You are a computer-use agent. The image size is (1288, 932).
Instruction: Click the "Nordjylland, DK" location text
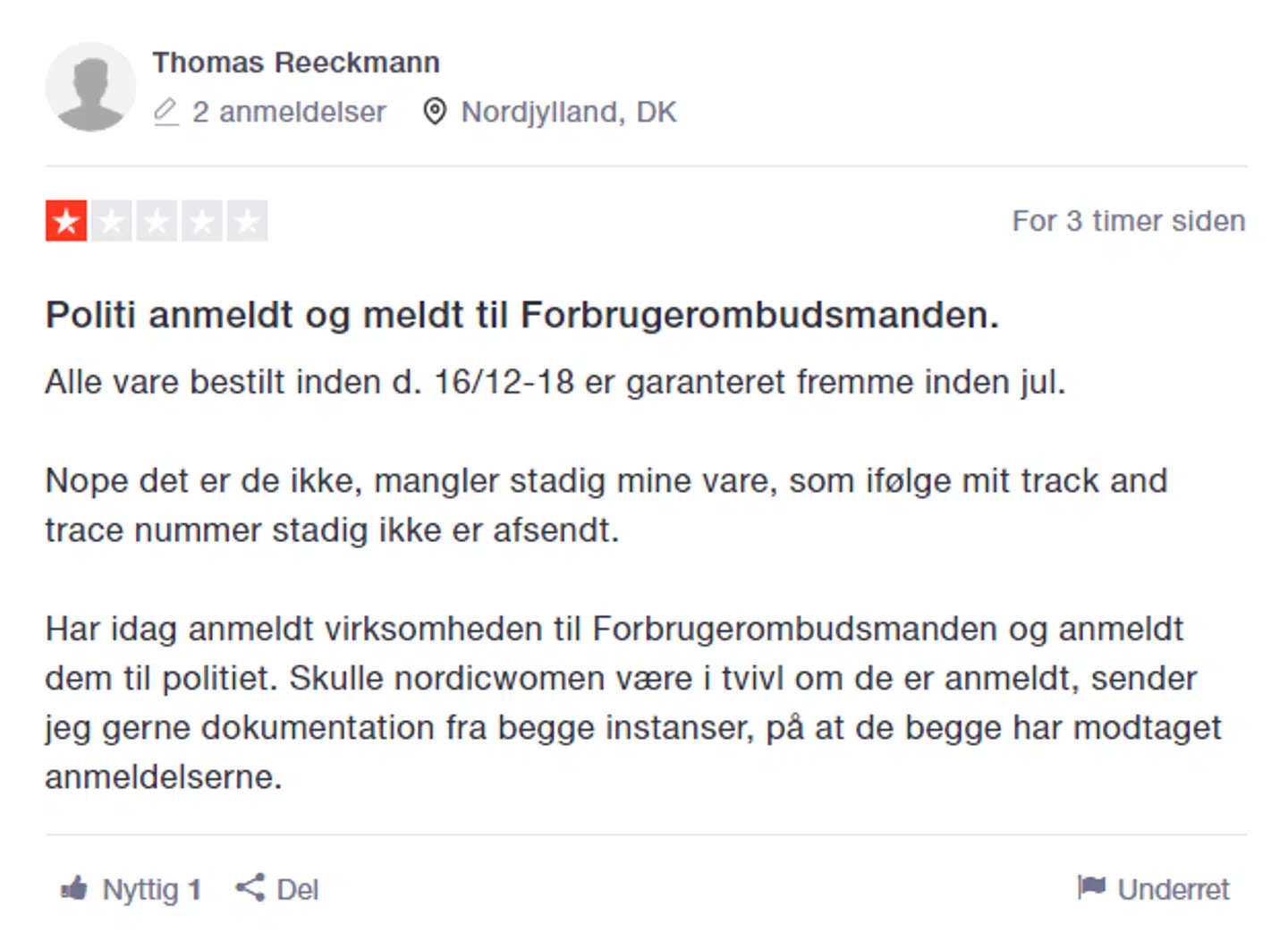pyautogui.click(x=568, y=112)
